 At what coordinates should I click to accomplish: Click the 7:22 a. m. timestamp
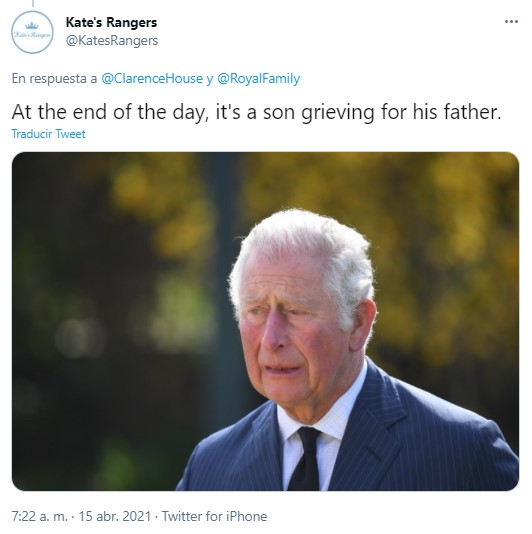point(40,516)
